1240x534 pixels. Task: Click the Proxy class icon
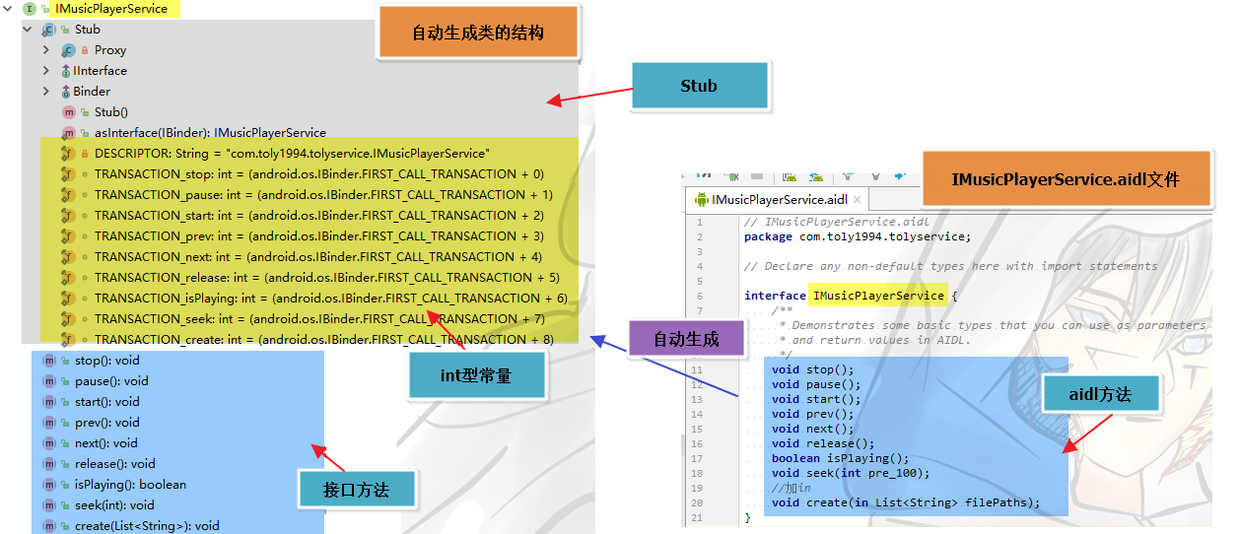click(x=68, y=50)
